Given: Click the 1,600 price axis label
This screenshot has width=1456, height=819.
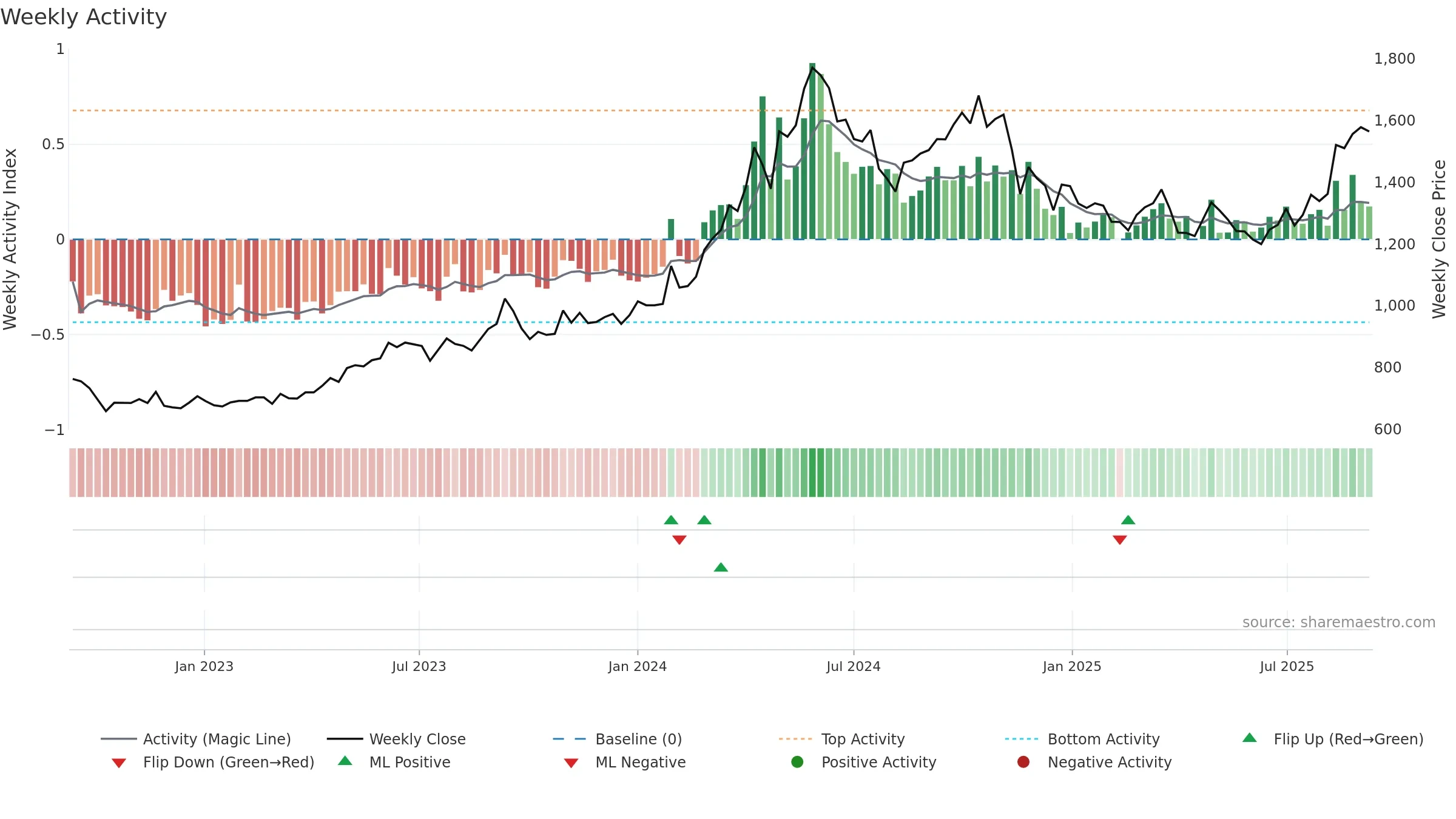Looking at the screenshot, I should [1394, 121].
